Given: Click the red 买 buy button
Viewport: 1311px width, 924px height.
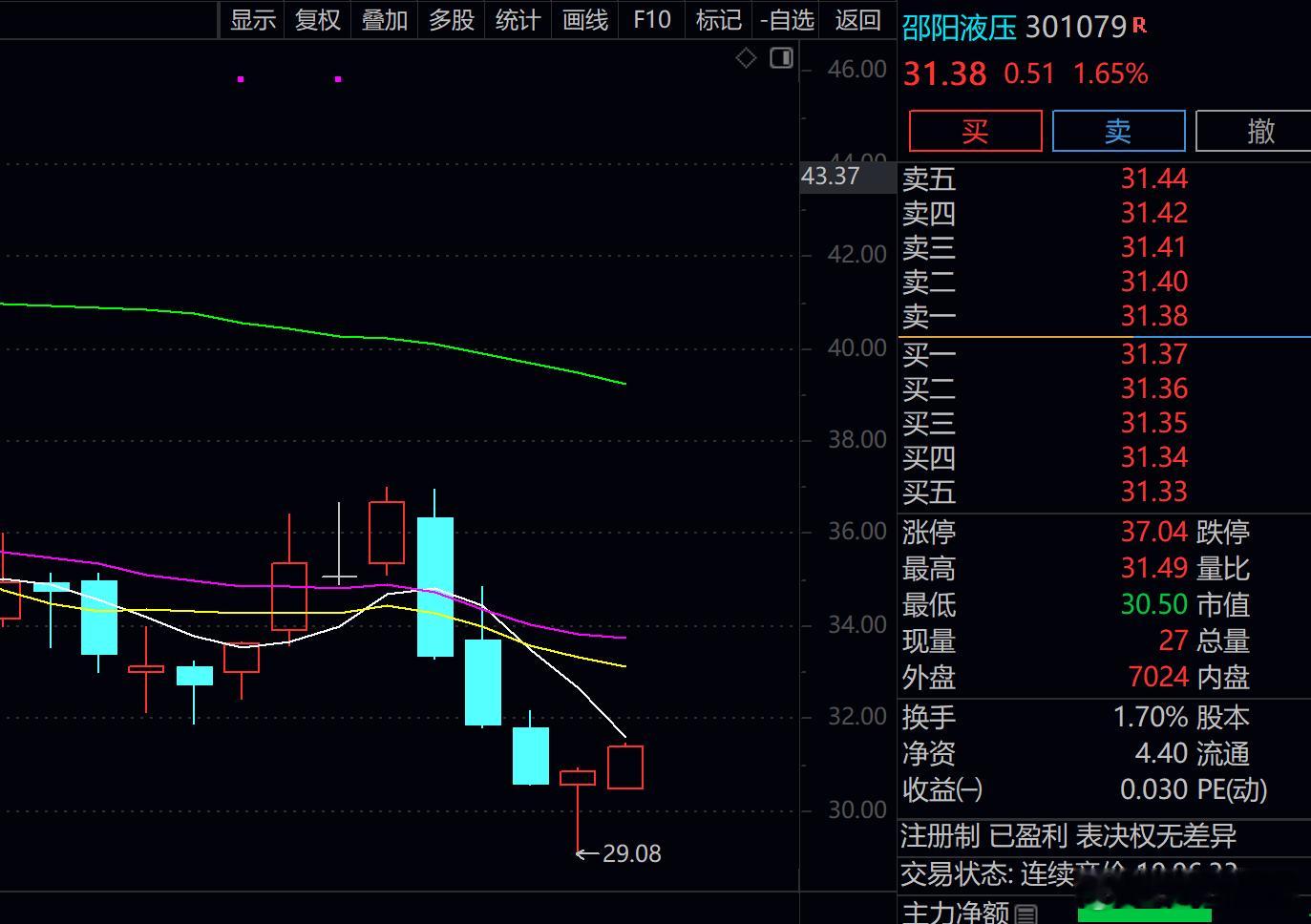Looking at the screenshot, I should coord(975,131).
